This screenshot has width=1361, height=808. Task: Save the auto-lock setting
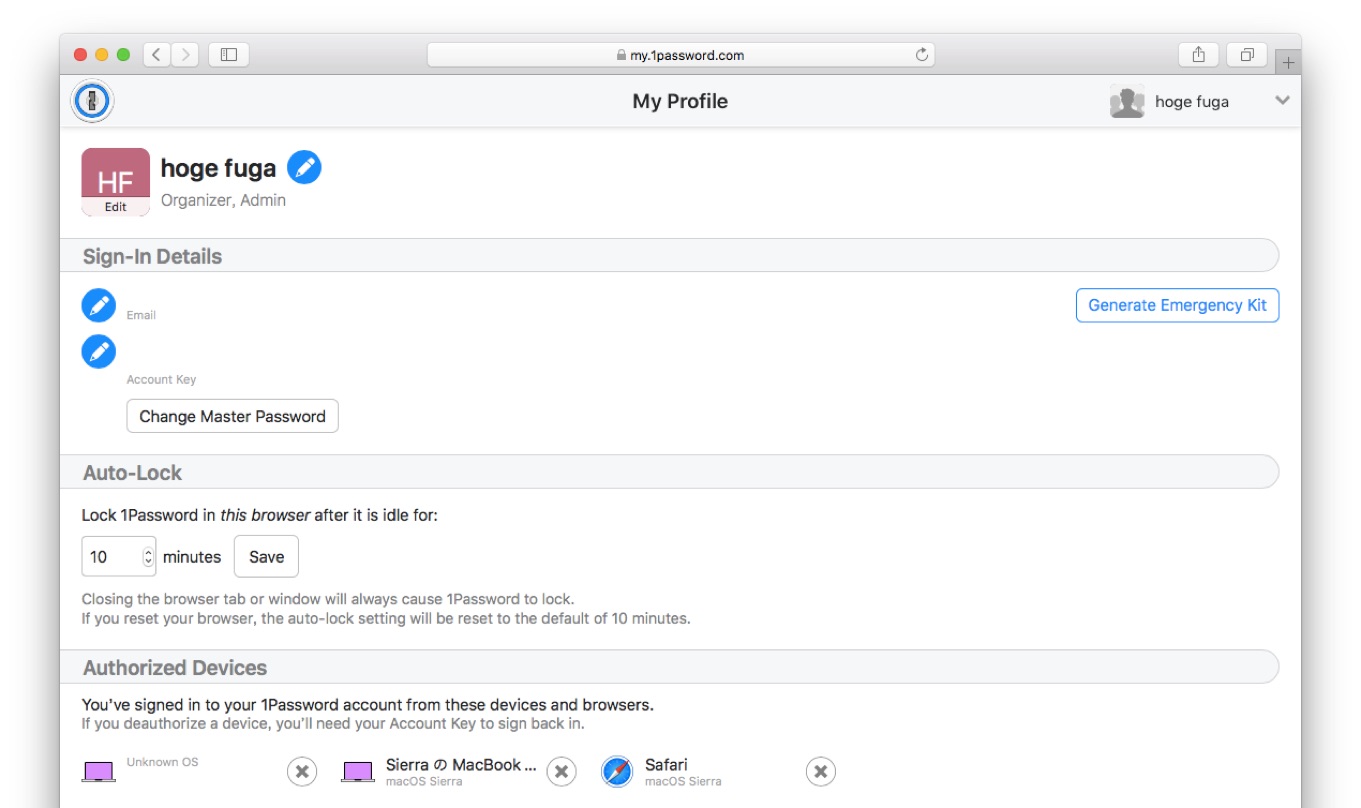pos(266,557)
